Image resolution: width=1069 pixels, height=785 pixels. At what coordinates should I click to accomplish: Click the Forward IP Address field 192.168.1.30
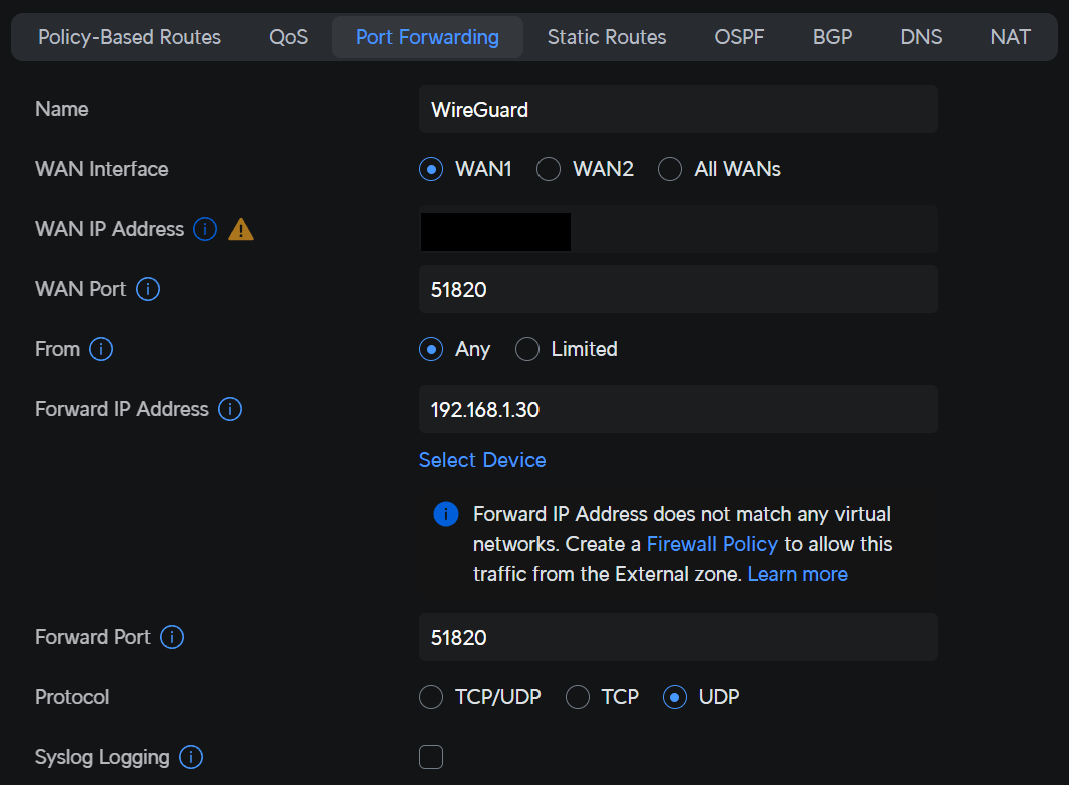pos(678,409)
